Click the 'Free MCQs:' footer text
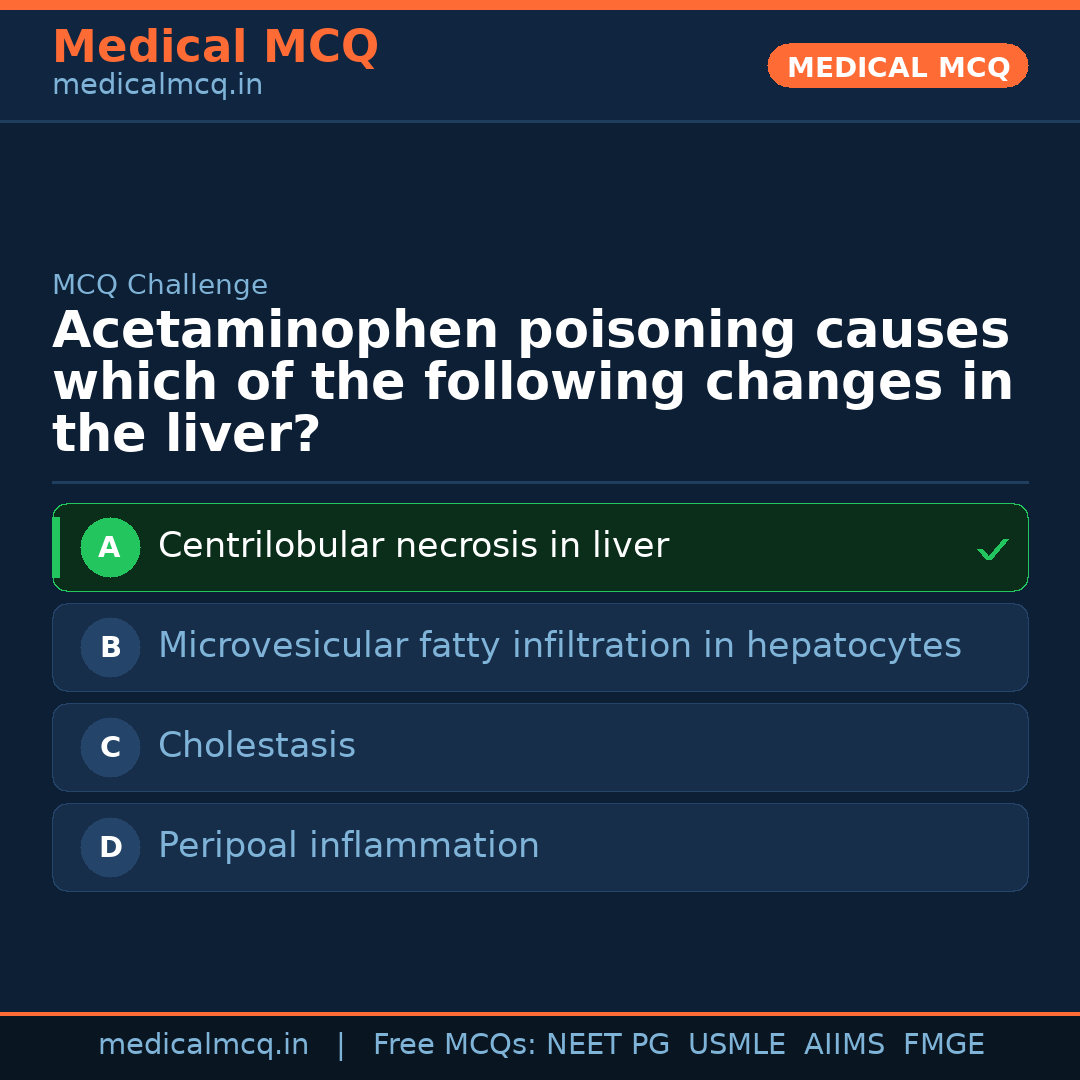 454,1045
